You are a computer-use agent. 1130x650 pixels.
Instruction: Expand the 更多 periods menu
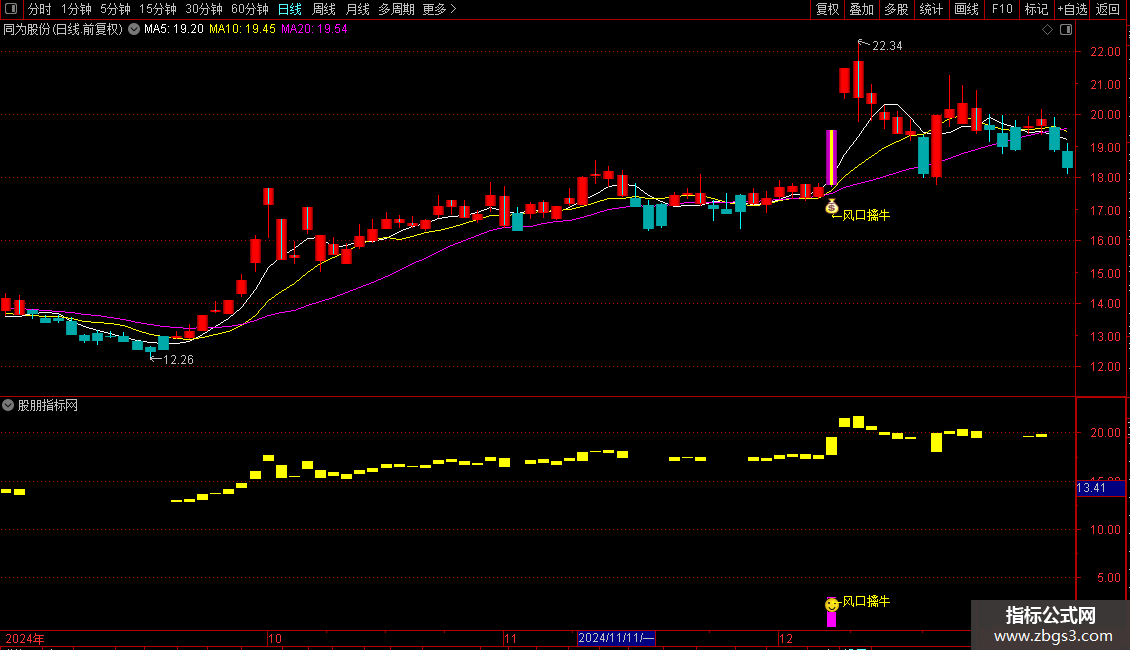[439, 9]
